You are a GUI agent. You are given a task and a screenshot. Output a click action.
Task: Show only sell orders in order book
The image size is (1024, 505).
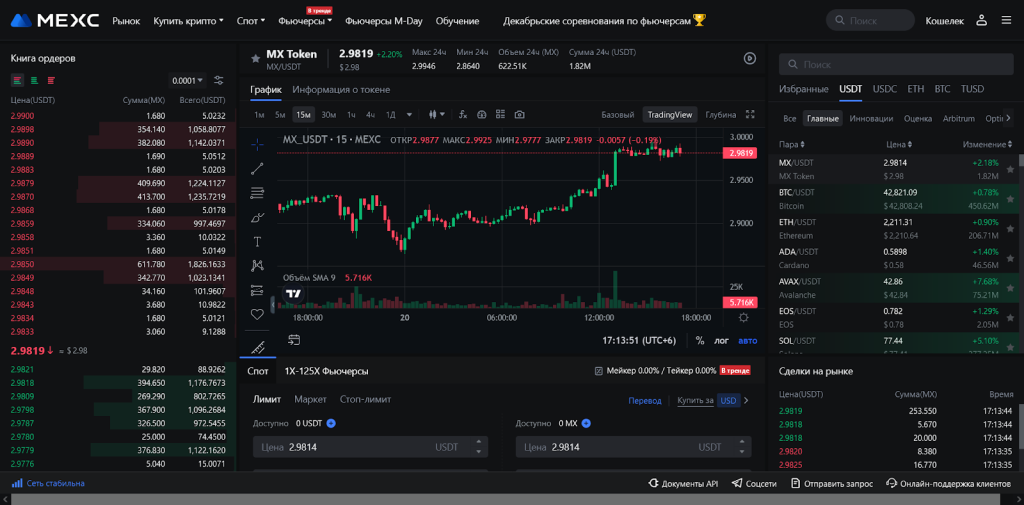(x=51, y=80)
